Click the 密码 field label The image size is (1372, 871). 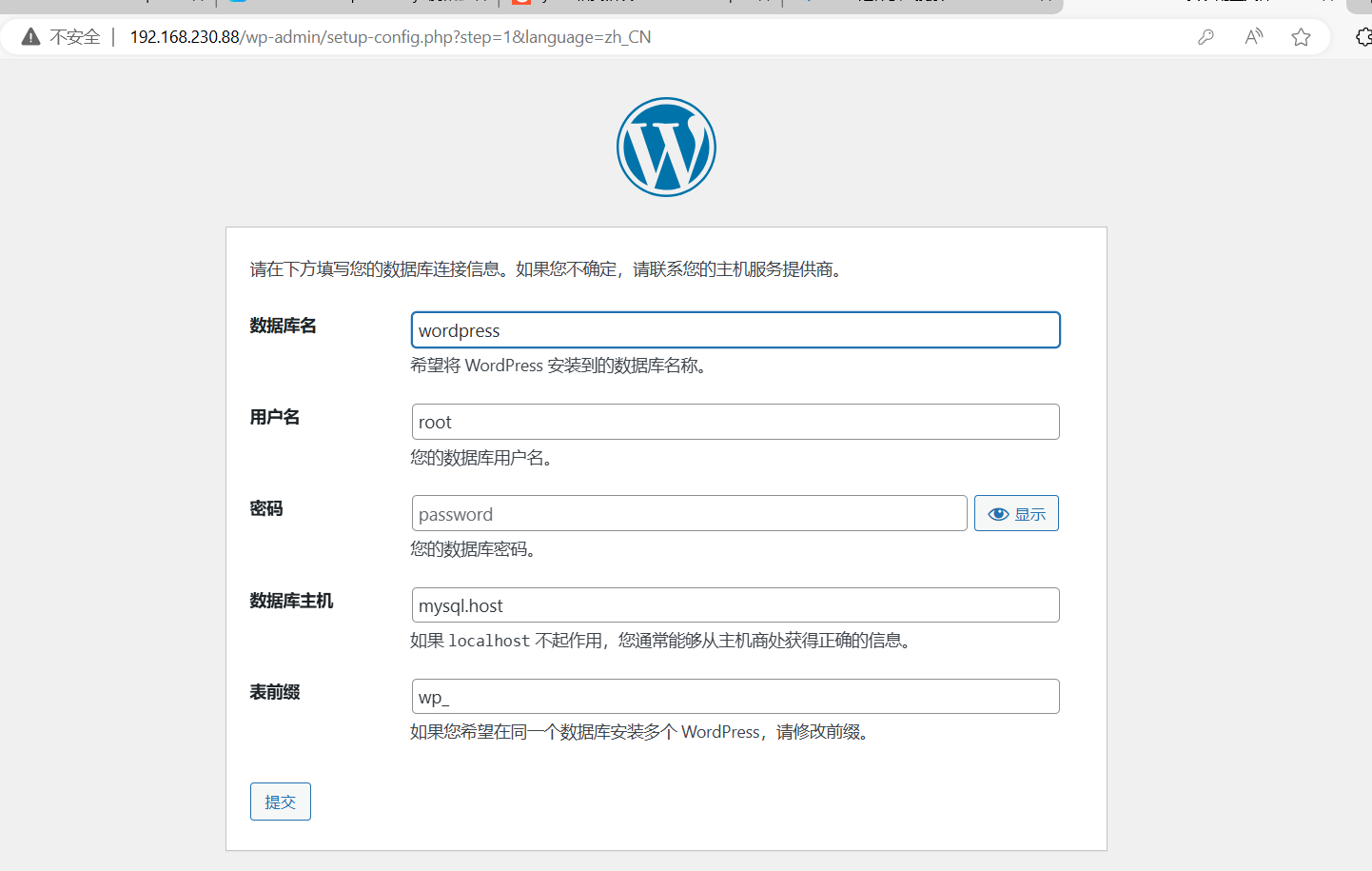(x=266, y=508)
